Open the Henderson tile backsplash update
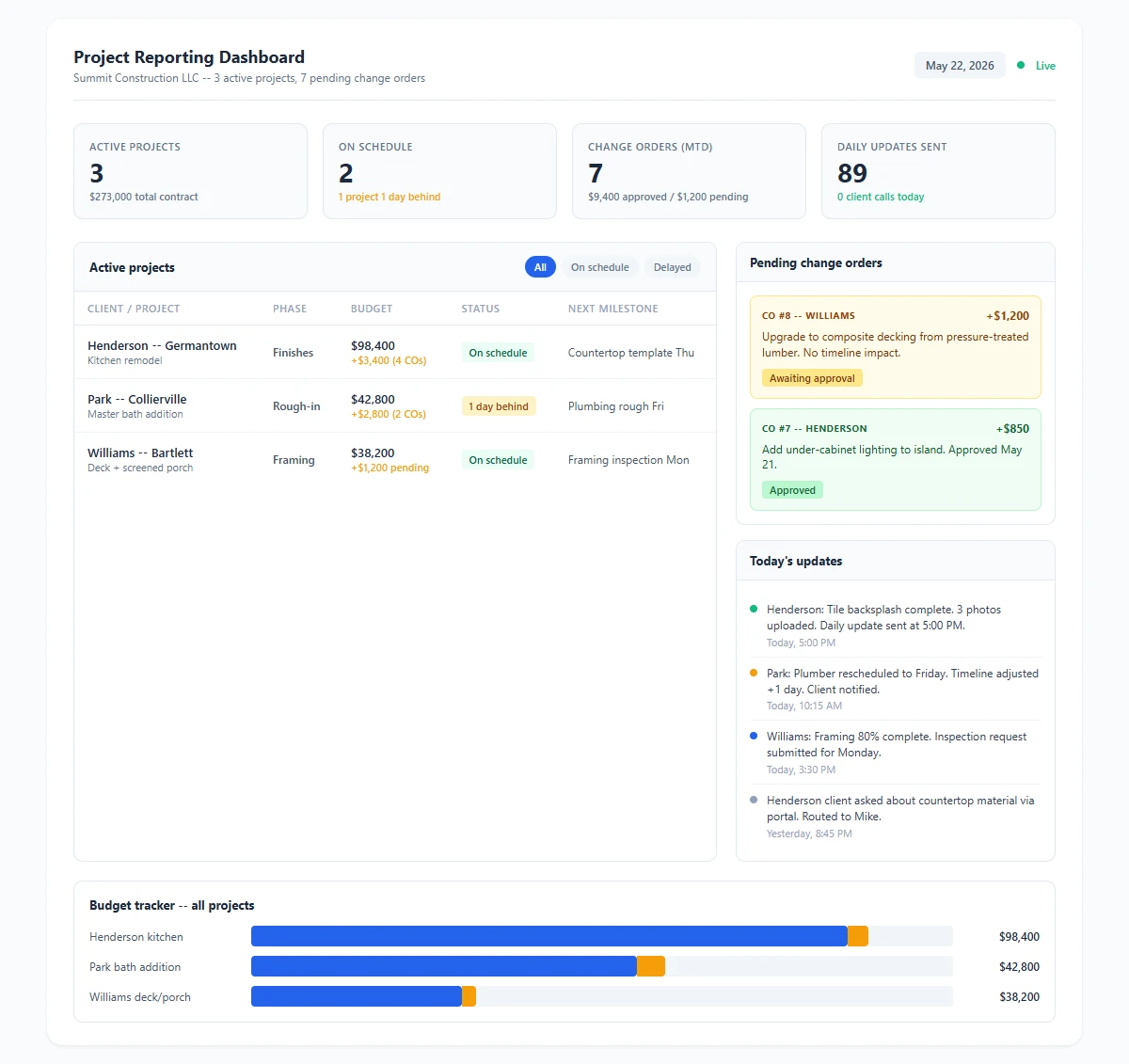Image resolution: width=1129 pixels, height=1064 pixels. click(x=896, y=626)
